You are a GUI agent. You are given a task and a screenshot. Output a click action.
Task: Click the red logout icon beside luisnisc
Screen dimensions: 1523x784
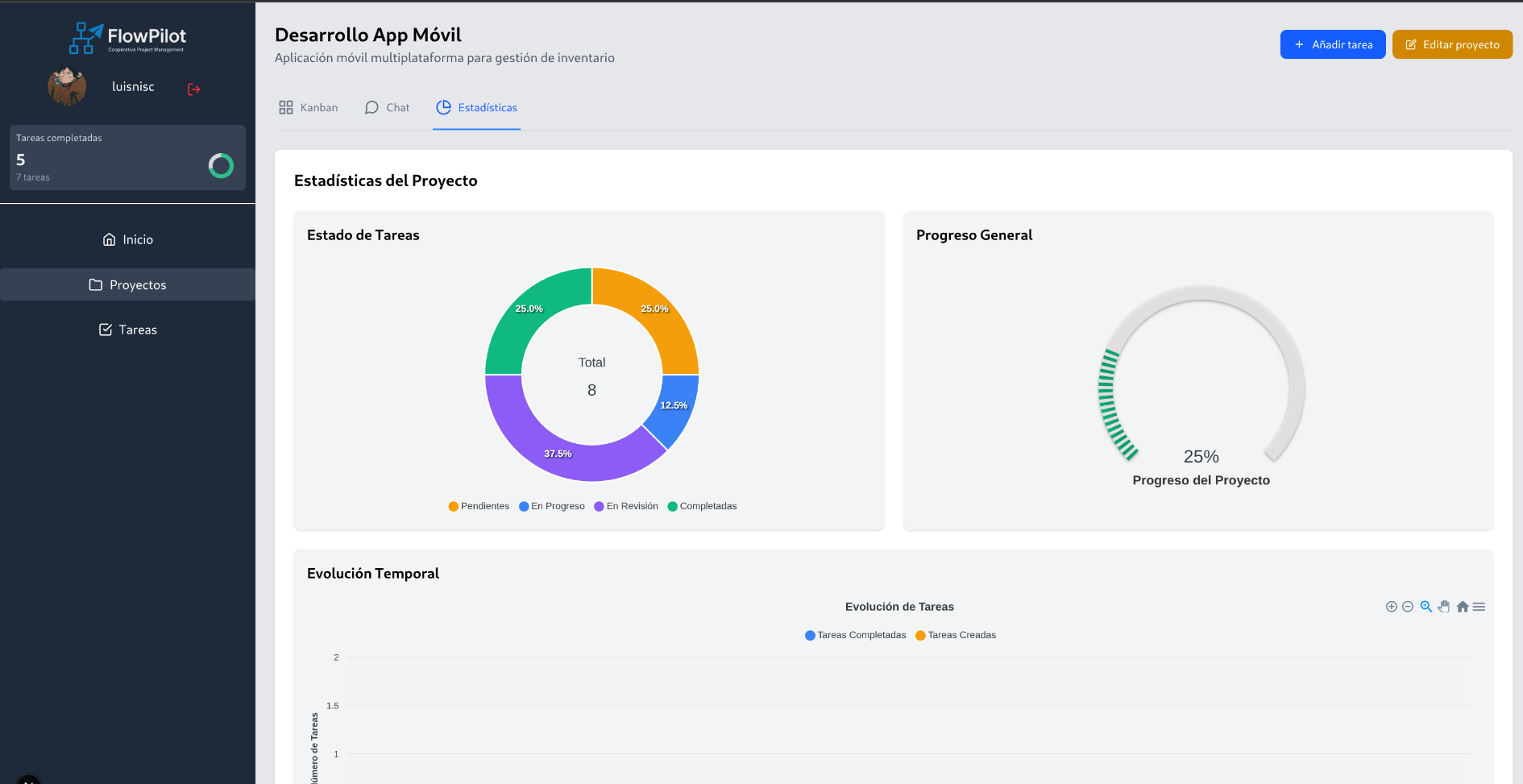[193, 89]
